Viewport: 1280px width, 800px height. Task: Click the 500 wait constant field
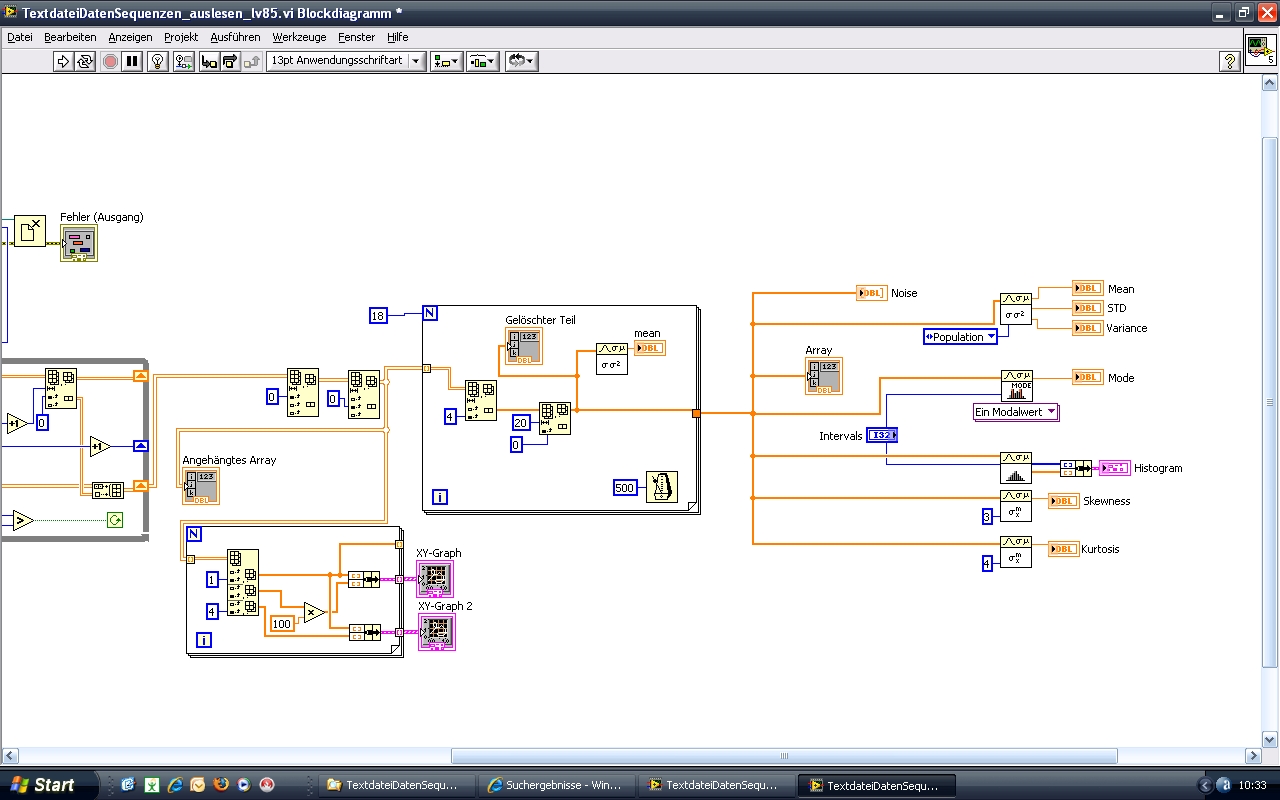(625, 488)
